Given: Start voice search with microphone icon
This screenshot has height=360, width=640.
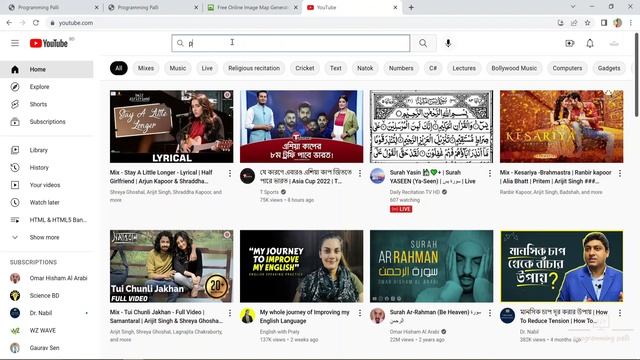Looking at the screenshot, I should click(448, 43).
